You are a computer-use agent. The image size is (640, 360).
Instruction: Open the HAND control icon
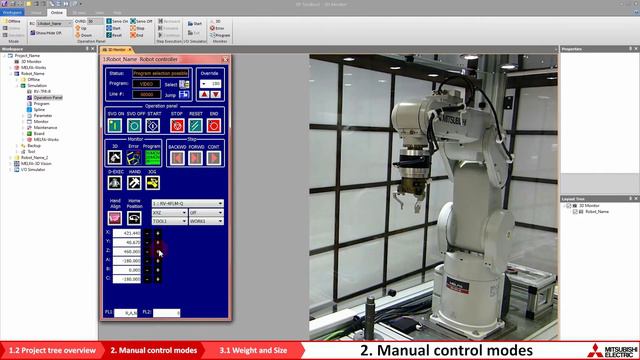pyautogui.click(x=134, y=183)
